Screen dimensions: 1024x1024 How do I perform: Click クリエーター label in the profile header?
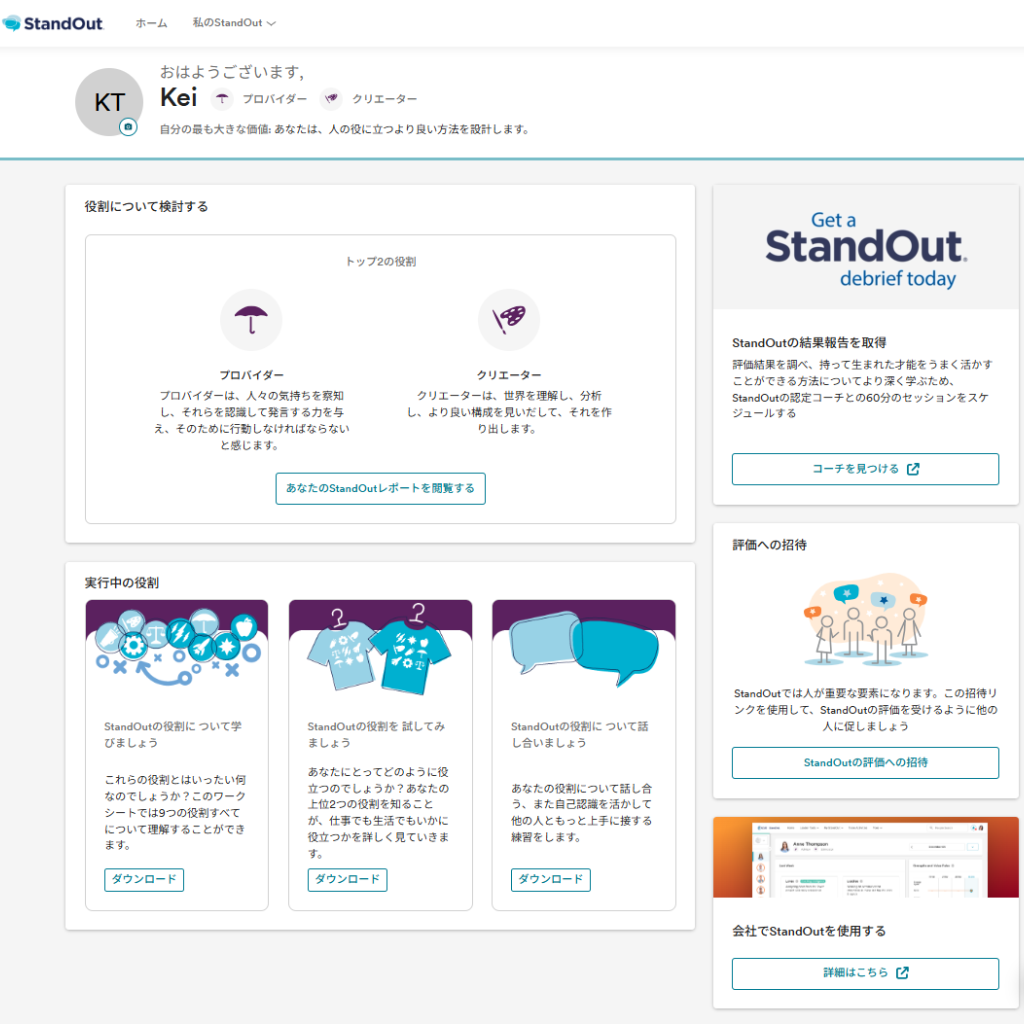tap(385, 99)
